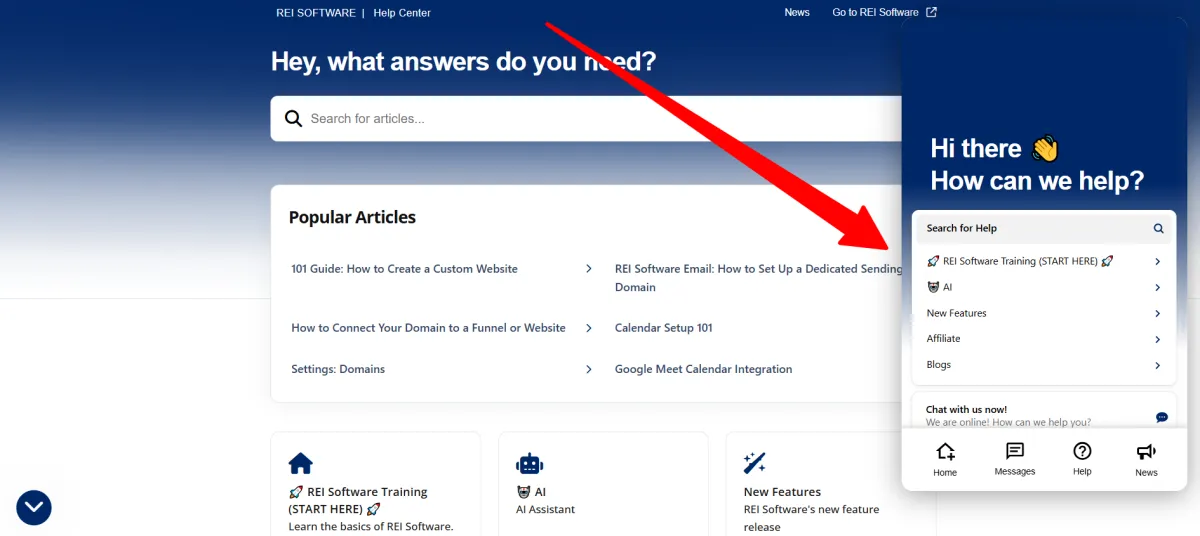Image resolution: width=1200 pixels, height=536 pixels.
Task: Open the News link in the top header
Action: pos(797,13)
